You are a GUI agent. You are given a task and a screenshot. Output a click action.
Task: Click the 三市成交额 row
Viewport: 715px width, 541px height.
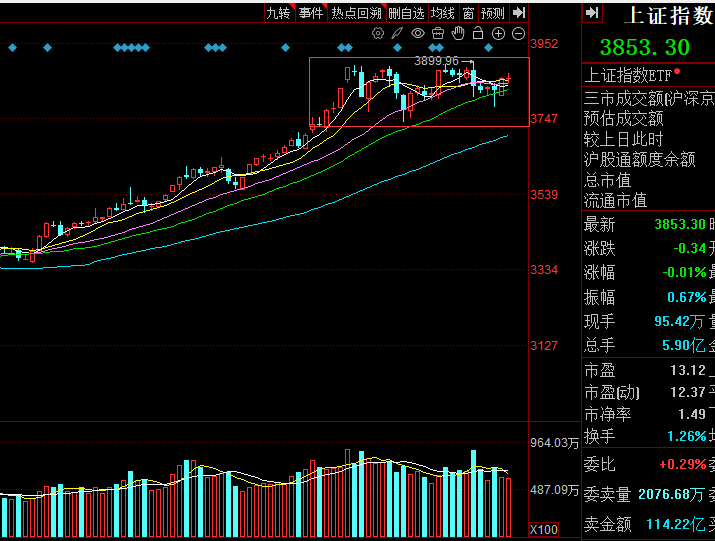pos(649,98)
